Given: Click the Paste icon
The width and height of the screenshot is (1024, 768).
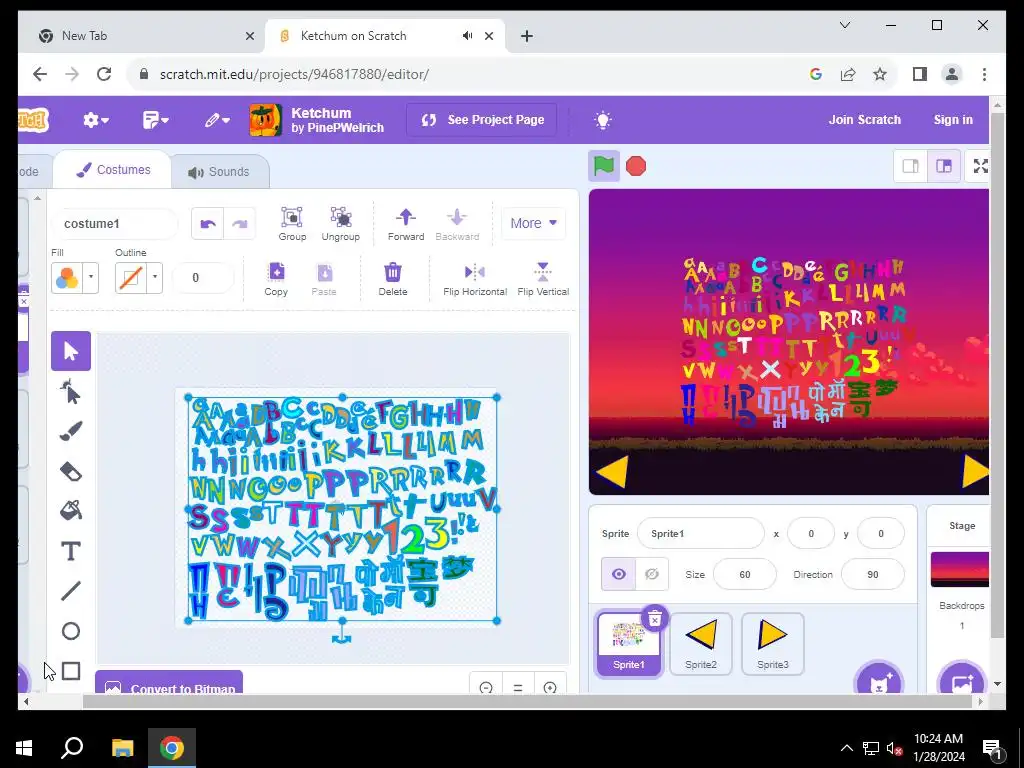Looking at the screenshot, I should coord(324,279).
